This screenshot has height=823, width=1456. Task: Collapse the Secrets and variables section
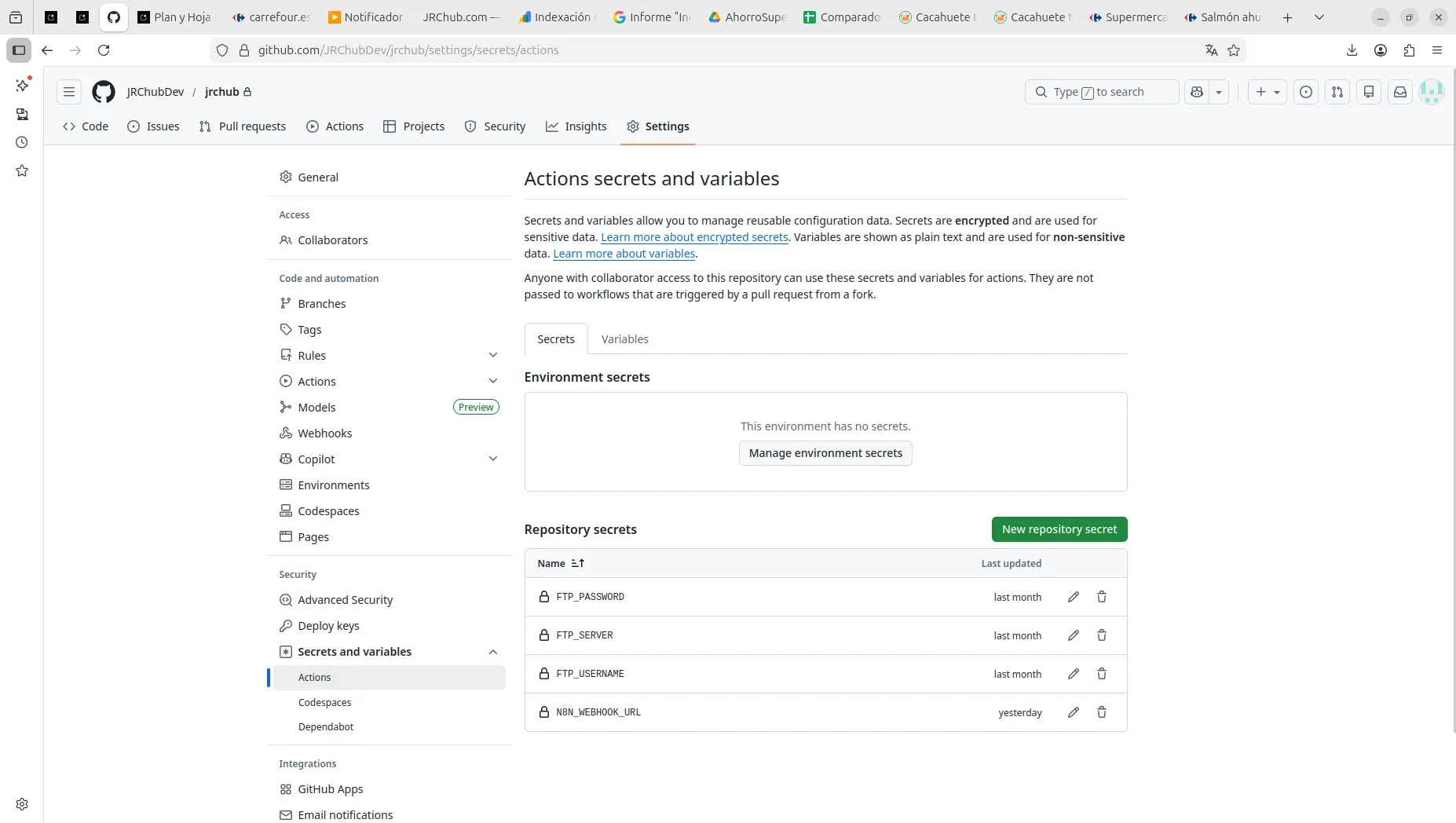point(493,652)
